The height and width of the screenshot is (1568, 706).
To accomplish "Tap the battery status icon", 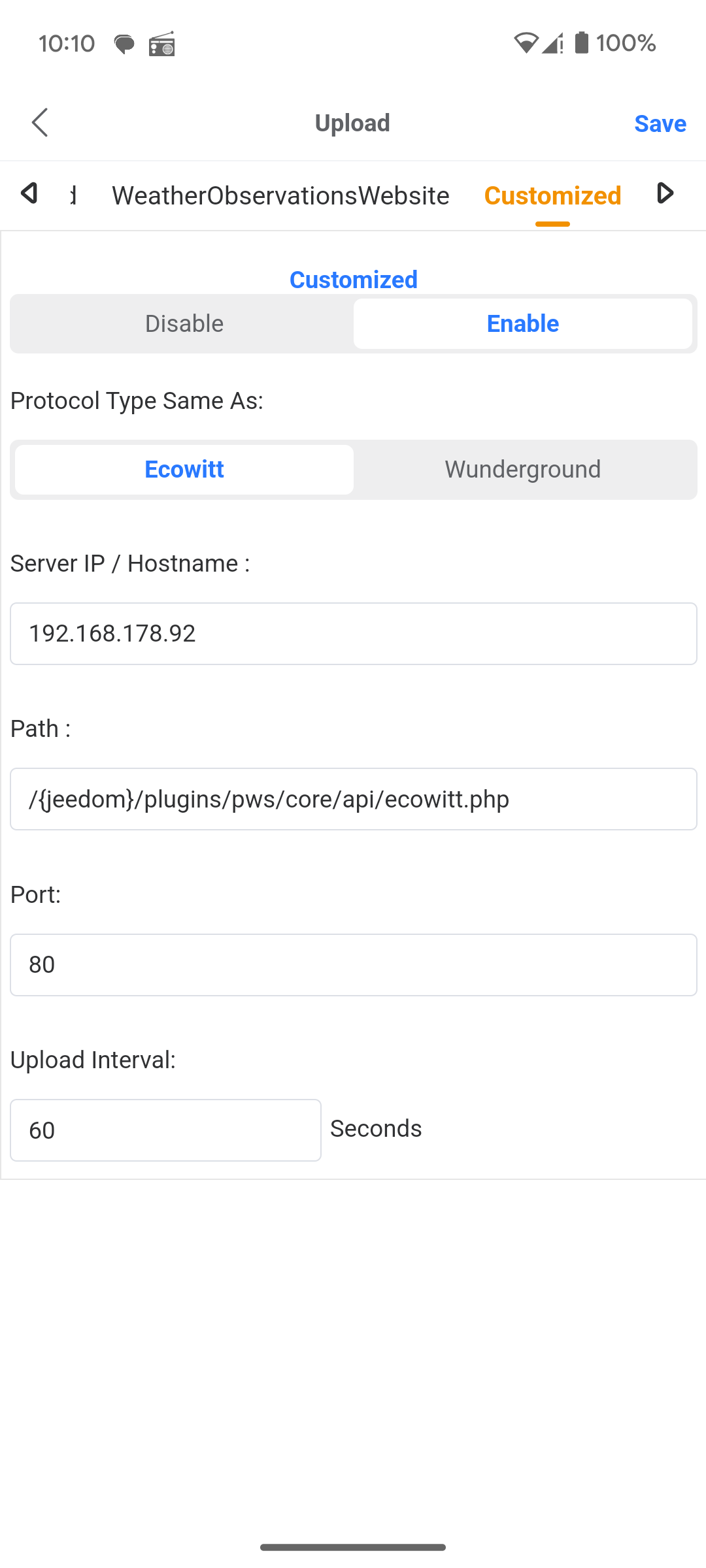I will [x=581, y=43].
